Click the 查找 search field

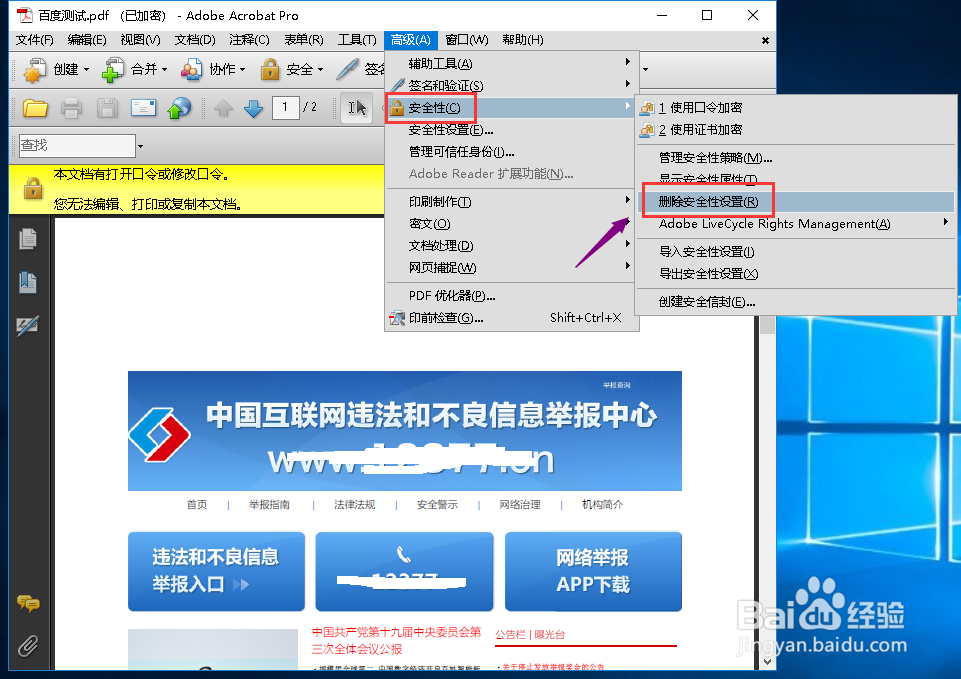[77, 146]
